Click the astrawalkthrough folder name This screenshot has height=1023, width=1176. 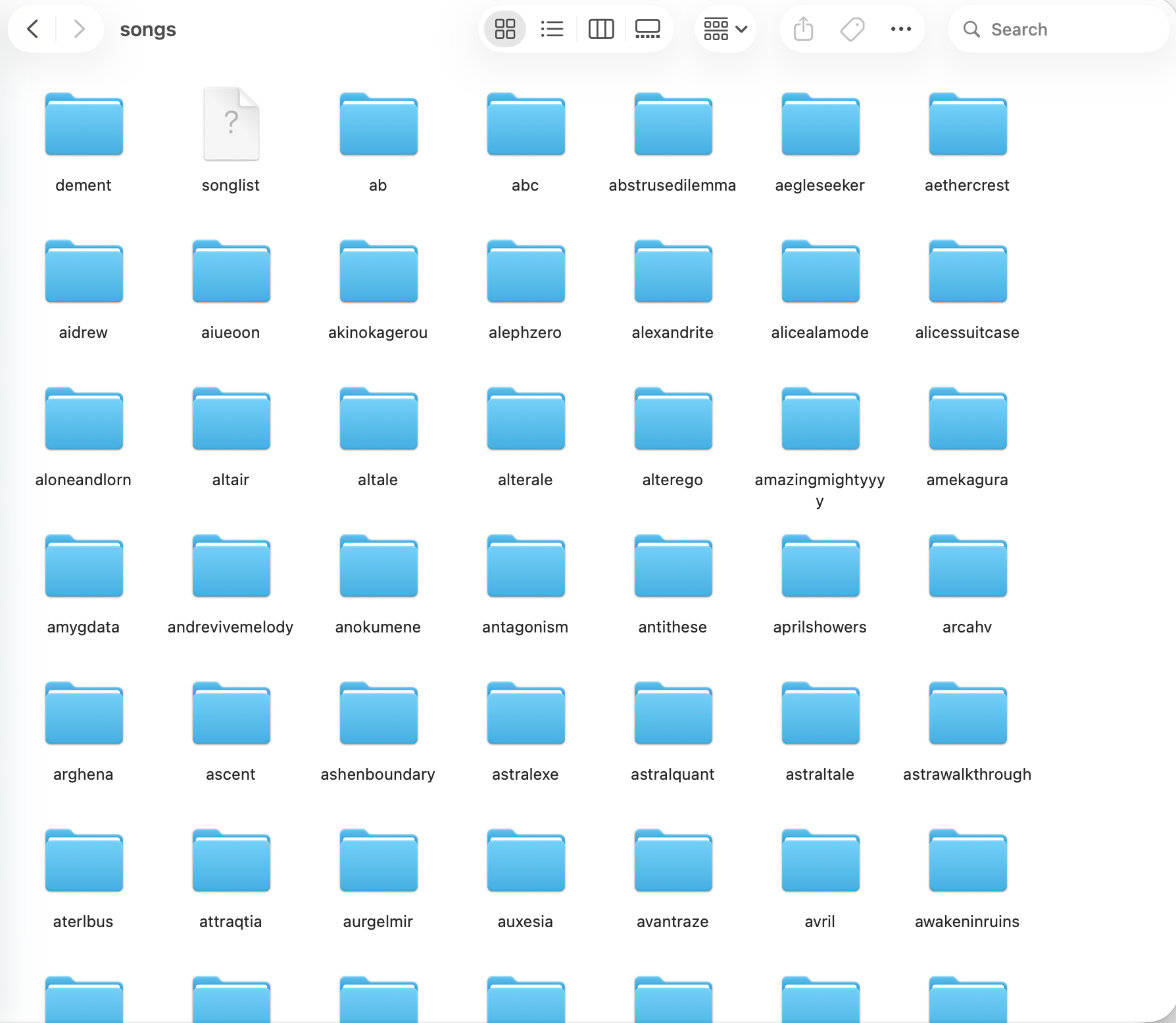point(968,774)
